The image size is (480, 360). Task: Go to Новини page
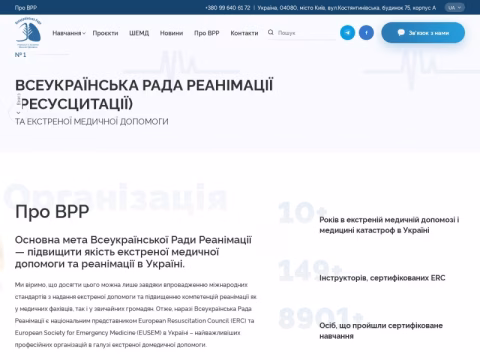click(x=171, y=33)
